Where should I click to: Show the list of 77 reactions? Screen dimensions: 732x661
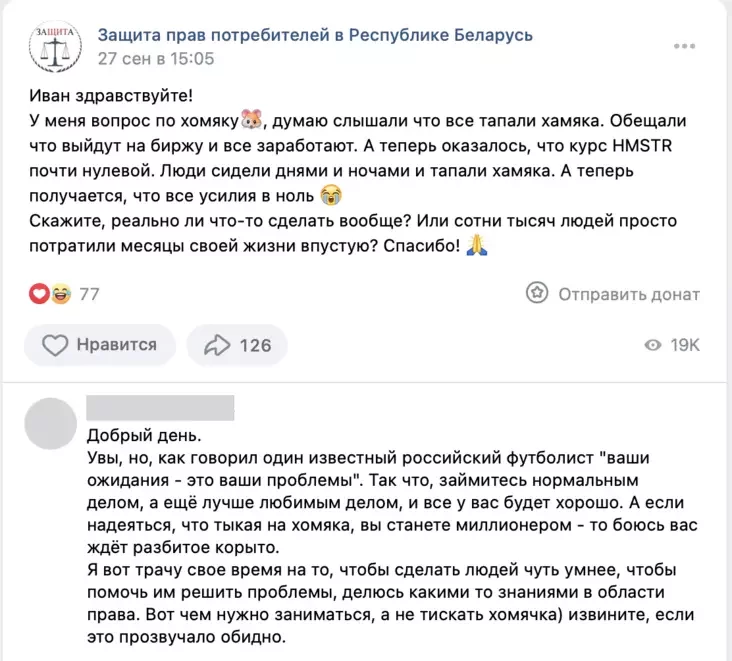point(89,294)
